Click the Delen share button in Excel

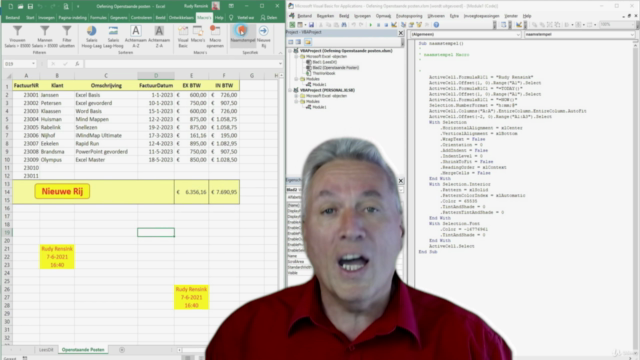click(269, 18)
